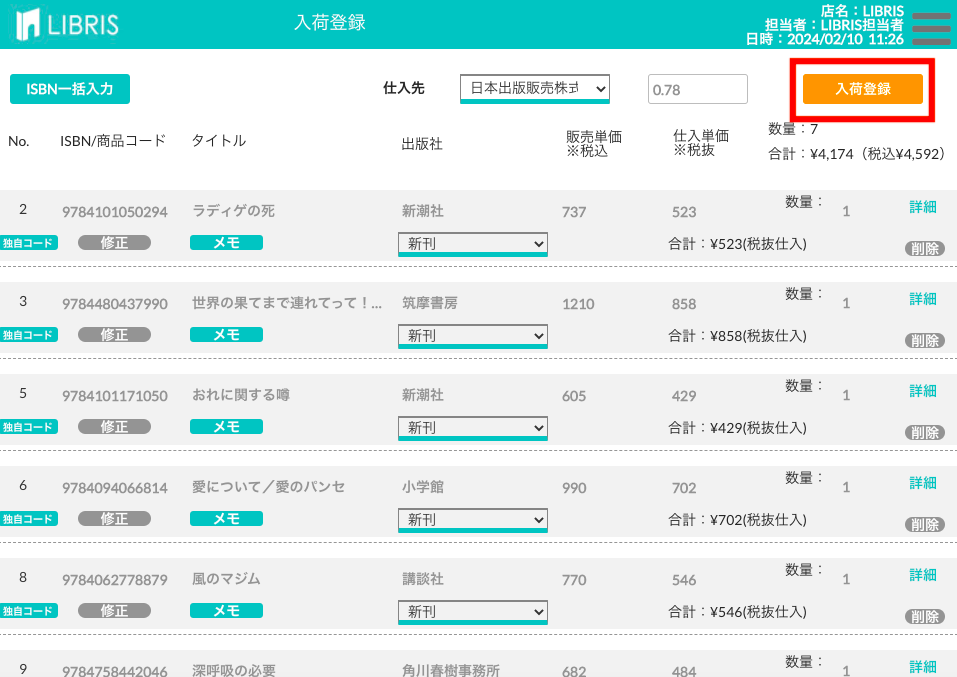This screenshot has width=957, height=677.
Task: Delete the ラディゲの死 row
Action: click(x=925, y=248)
